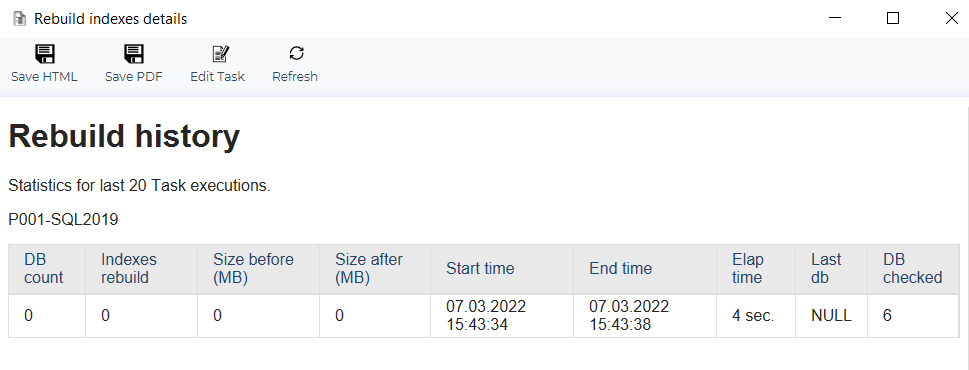The image size is (969, 370).
Task: Click the document icon in the title bar
Action: coord(20,19)
